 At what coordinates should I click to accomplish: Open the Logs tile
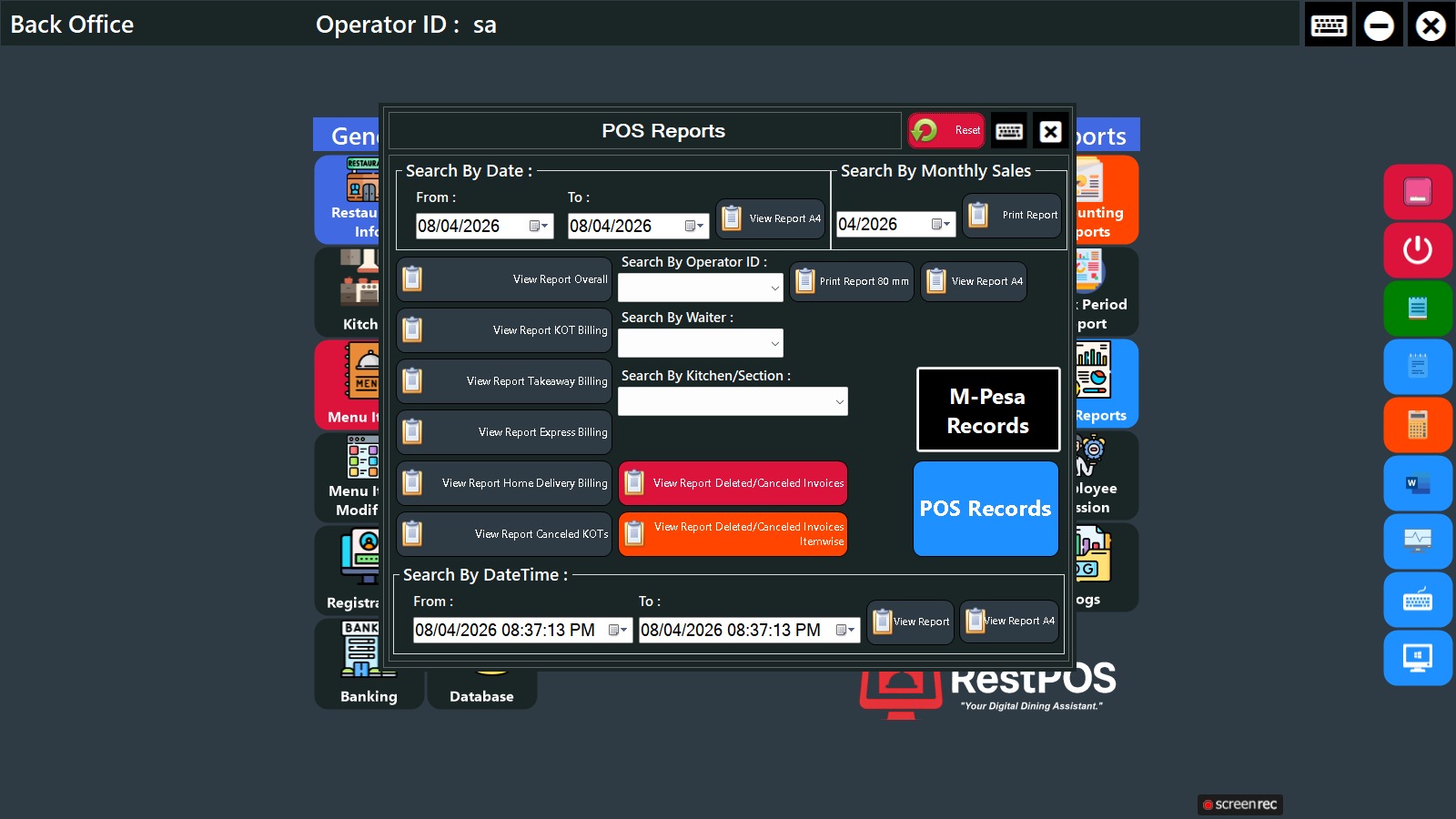(x=1107, y=567)
